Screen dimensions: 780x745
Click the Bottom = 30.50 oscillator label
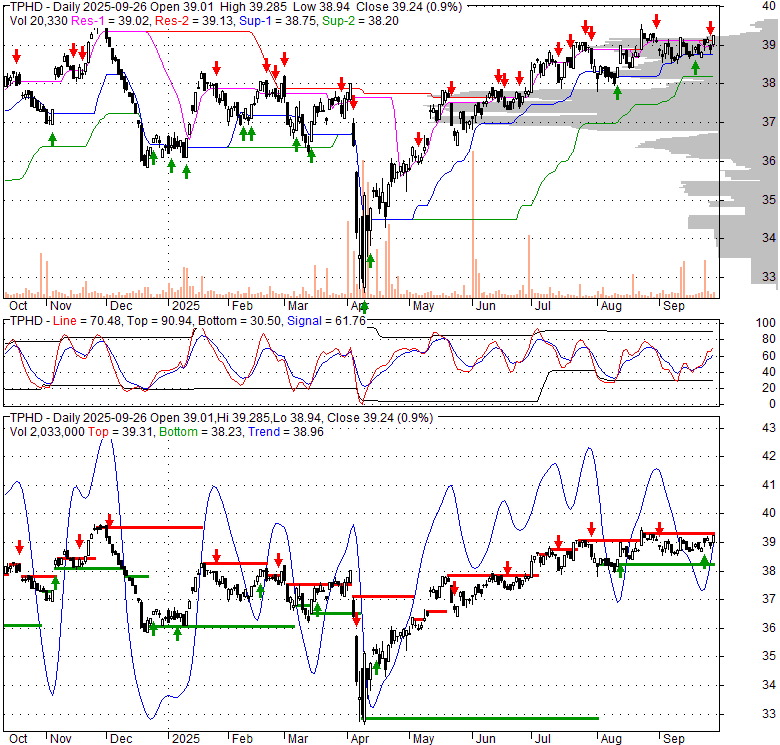click(x=240, y=321)
